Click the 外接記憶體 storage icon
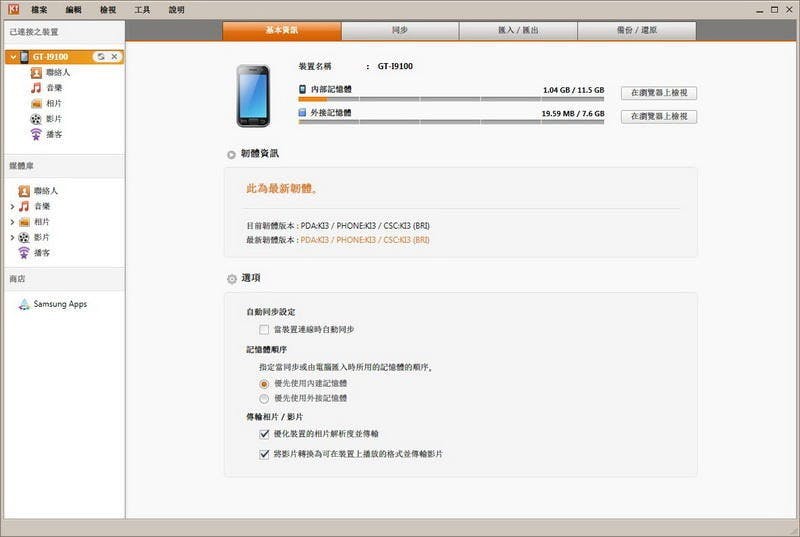The height and width of the screenshot is (537, 800). (x=302, y=113)
